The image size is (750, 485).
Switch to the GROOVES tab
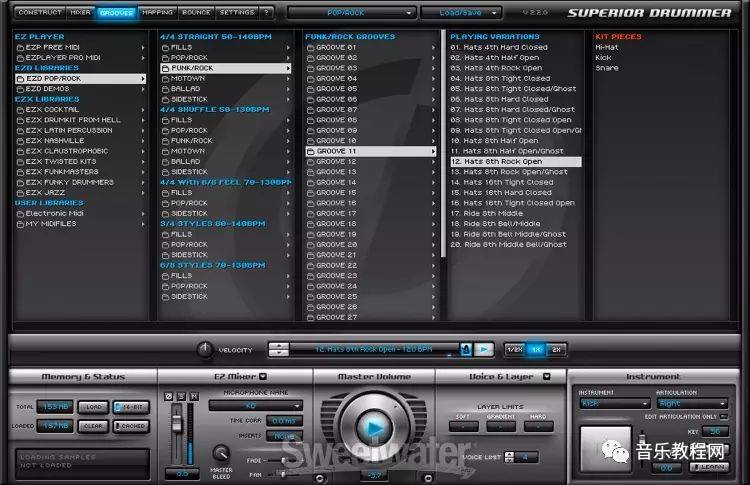tap(117, 12)
